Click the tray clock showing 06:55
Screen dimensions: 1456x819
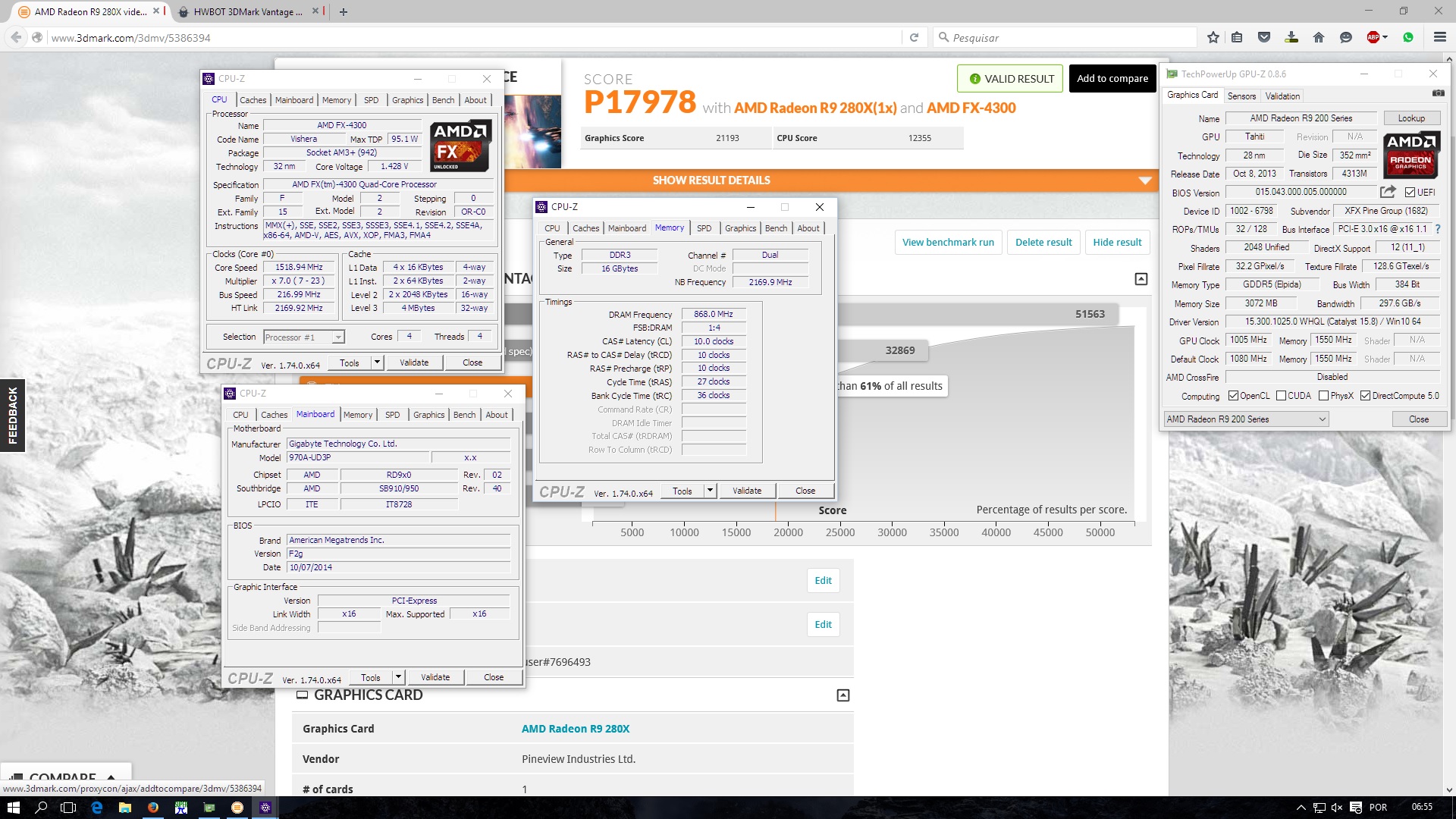click(1422, 808)
